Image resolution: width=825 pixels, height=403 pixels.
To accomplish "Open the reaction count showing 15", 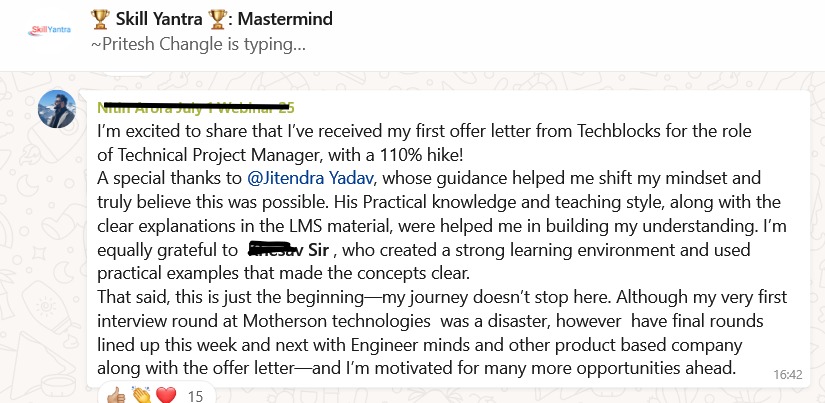I will [x=196, y=396].
